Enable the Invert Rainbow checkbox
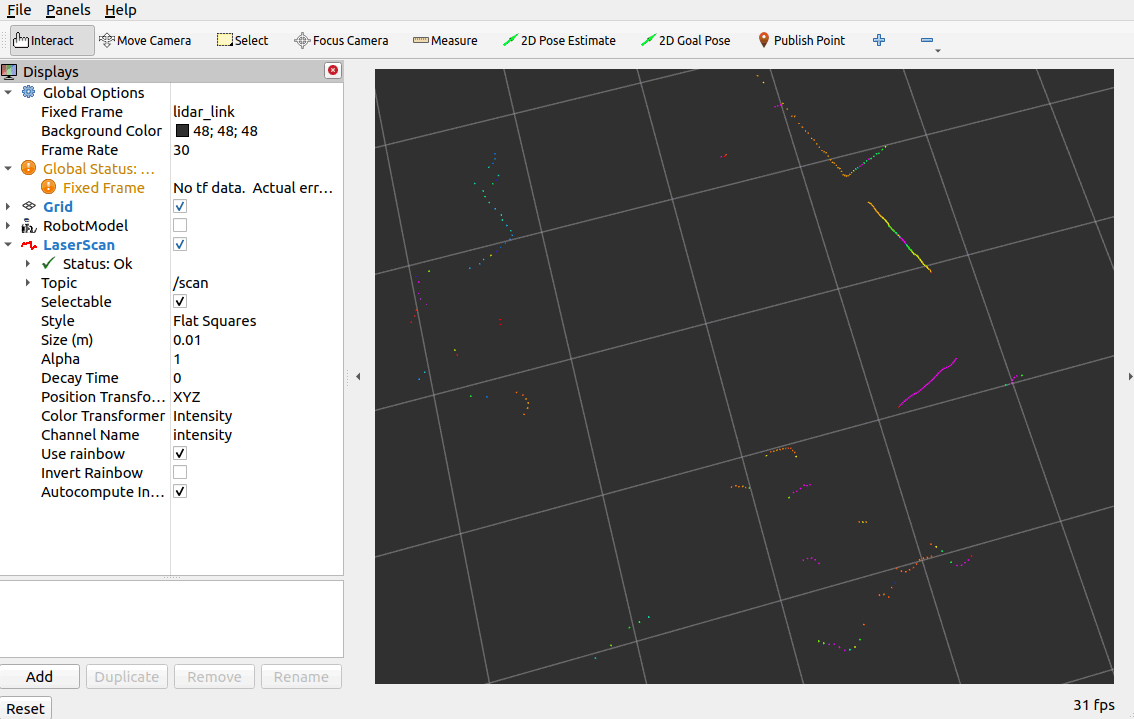Screen dimensions: 1134x719 point(180,472)
